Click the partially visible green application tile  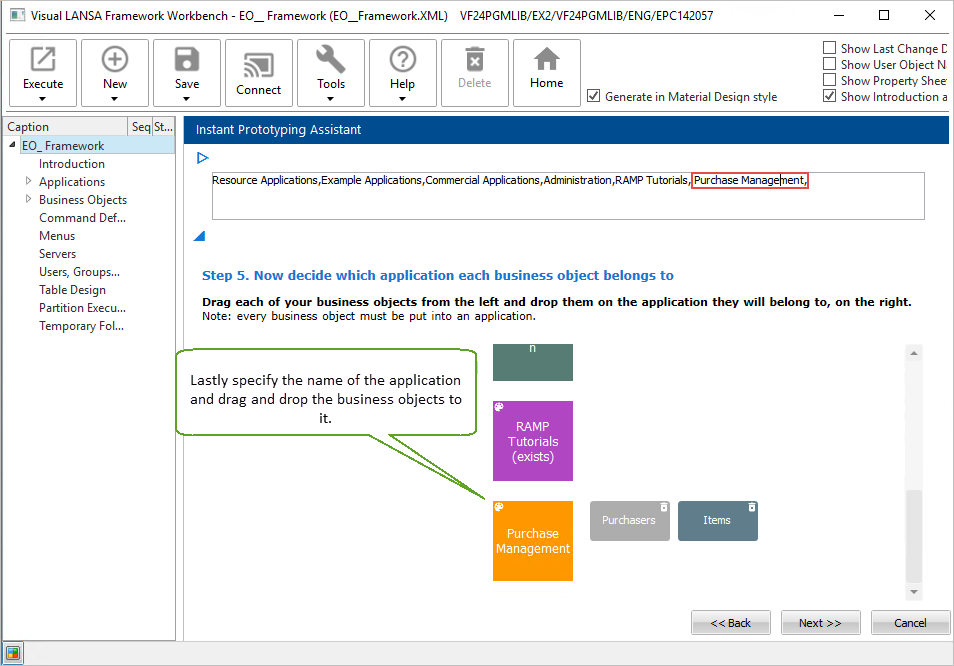coord(532,362)
